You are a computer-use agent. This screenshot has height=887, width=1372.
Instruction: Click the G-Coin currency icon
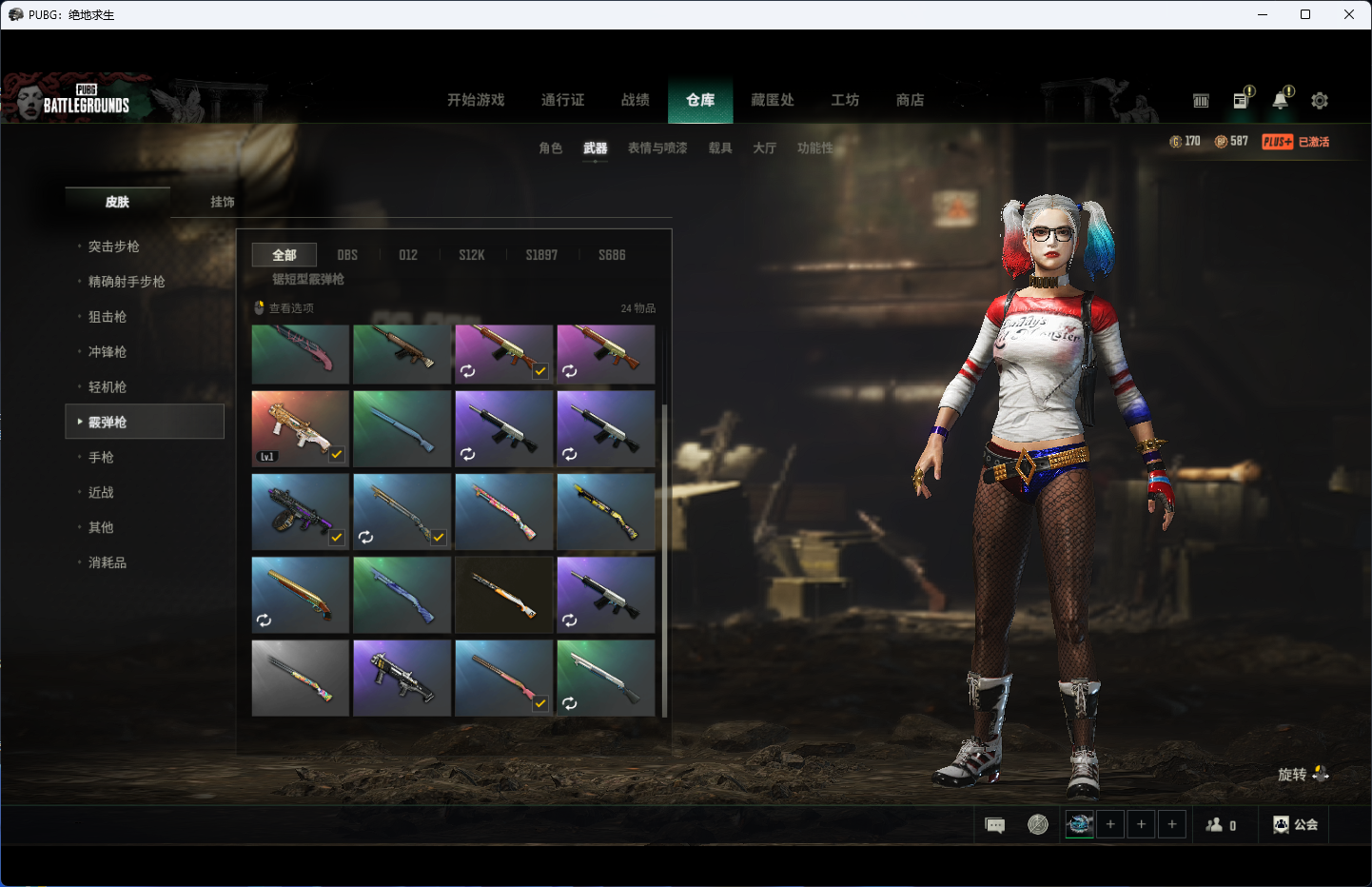1176,142
